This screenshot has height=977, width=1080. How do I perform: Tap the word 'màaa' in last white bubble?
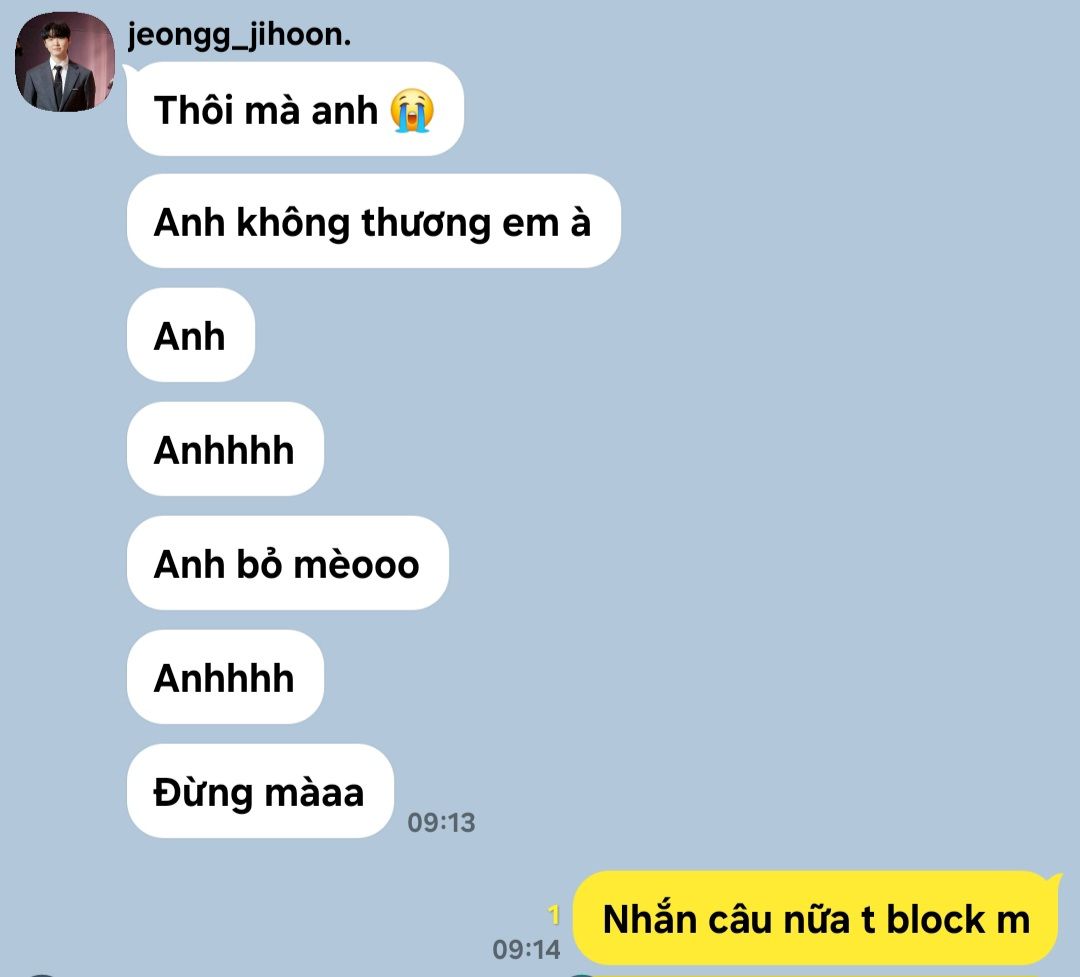[314, 793]
